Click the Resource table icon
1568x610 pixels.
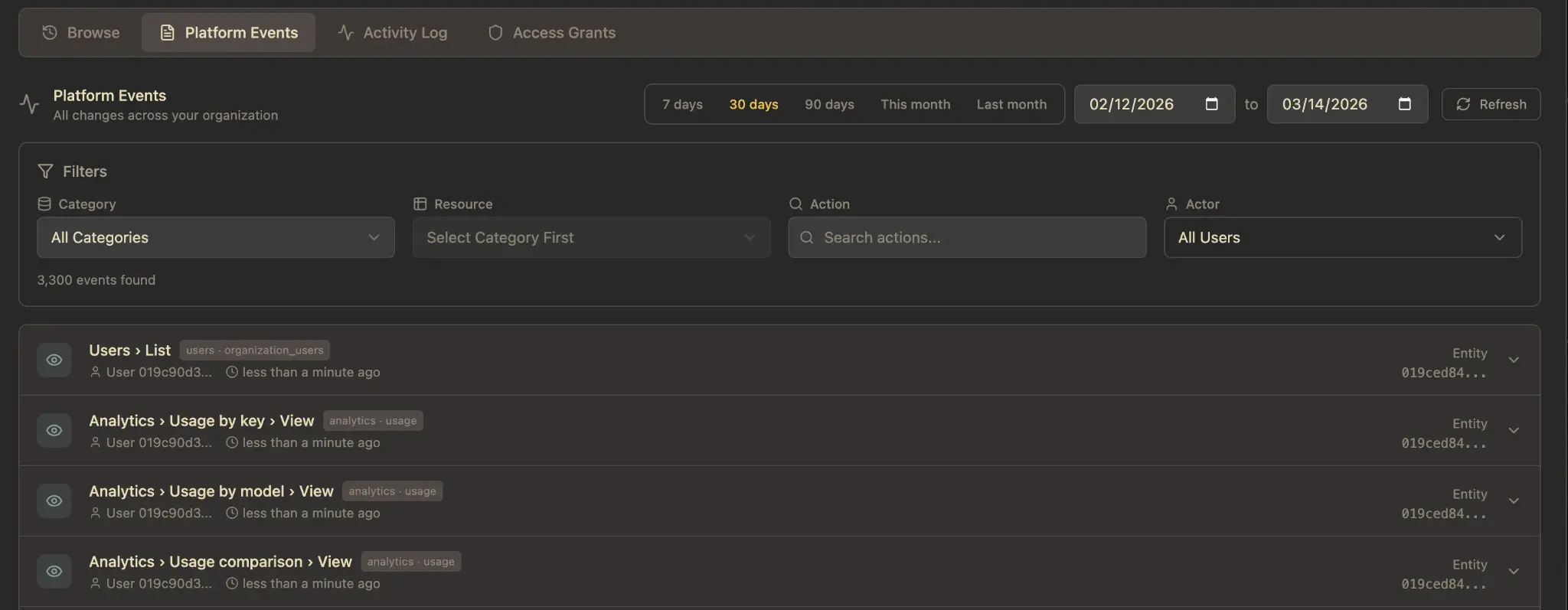click(x=420, y=204)
